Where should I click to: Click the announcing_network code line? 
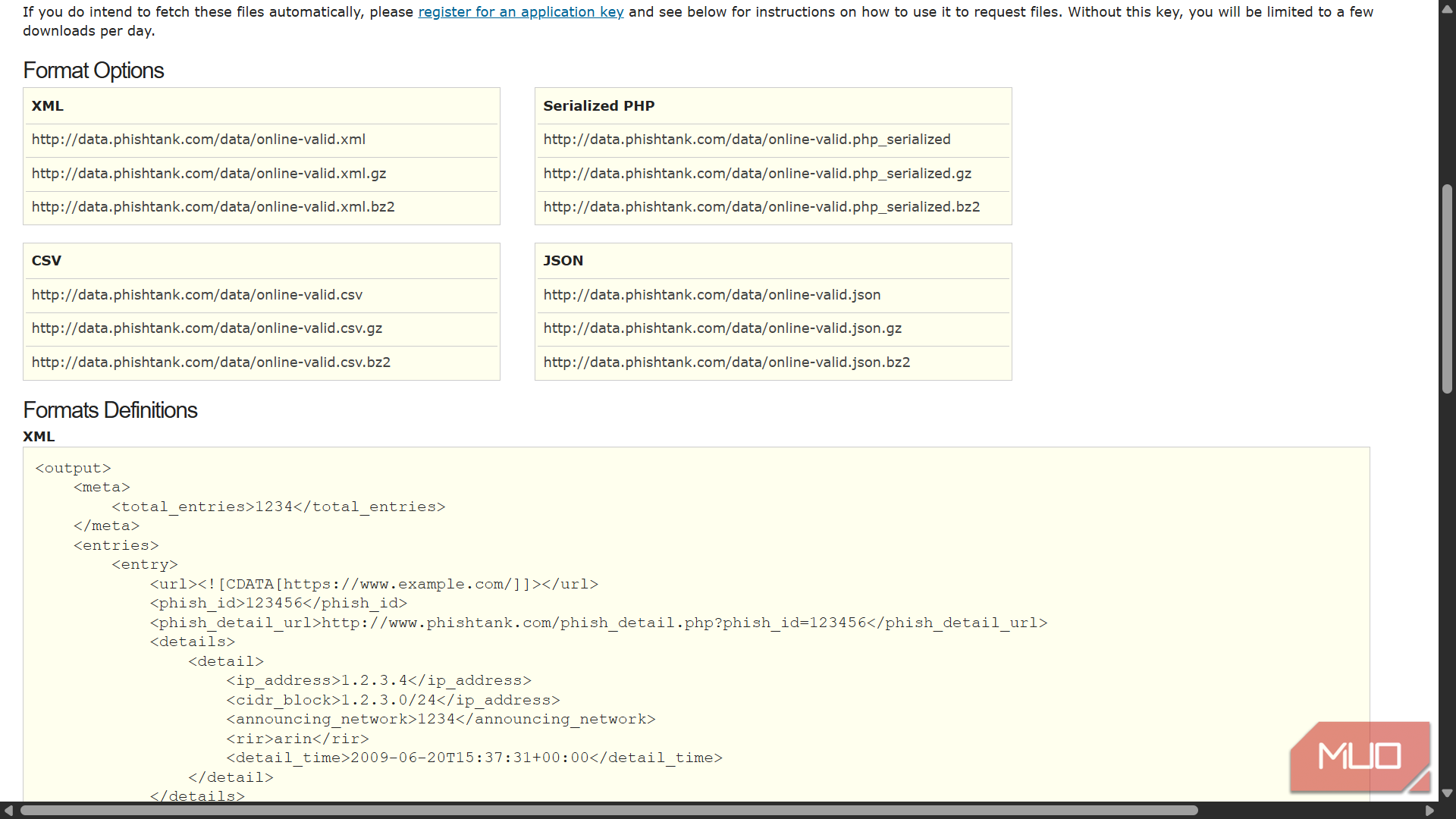441,719
